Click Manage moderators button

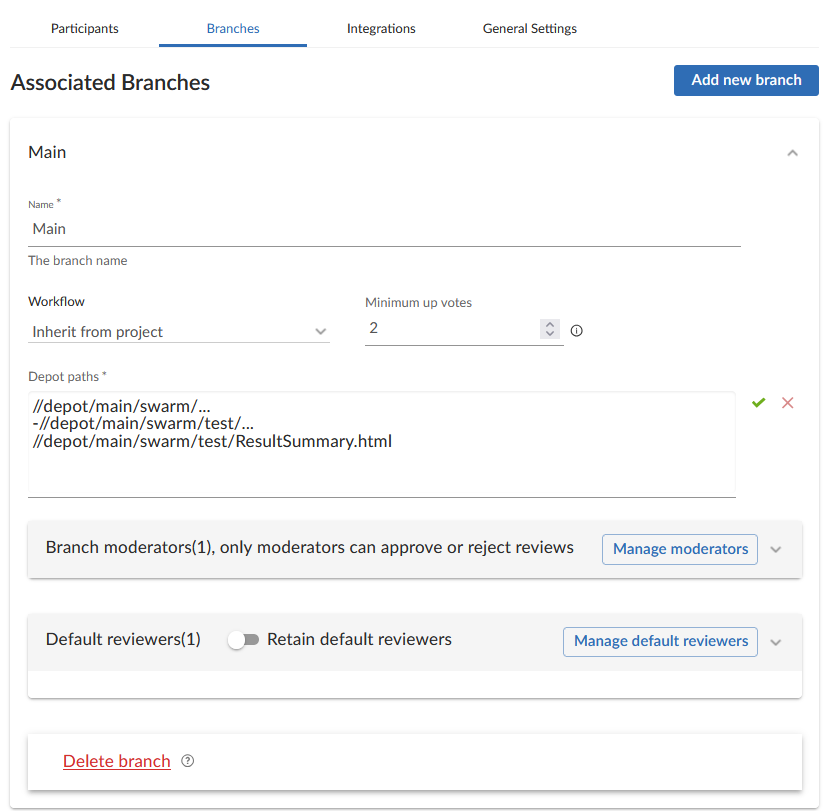(680, 549)
